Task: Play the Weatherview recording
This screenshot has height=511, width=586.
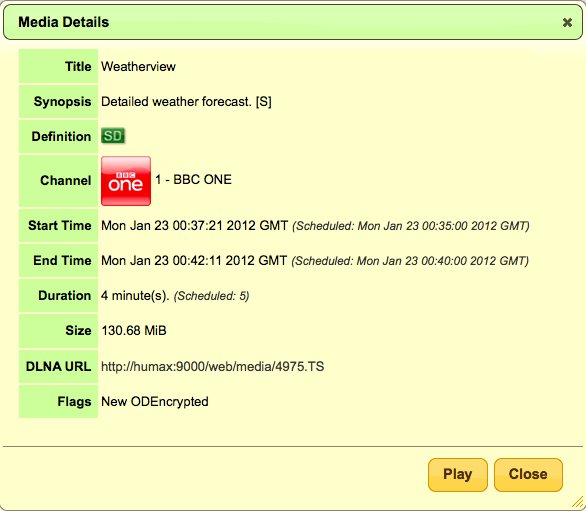Action: coord(457,474)
